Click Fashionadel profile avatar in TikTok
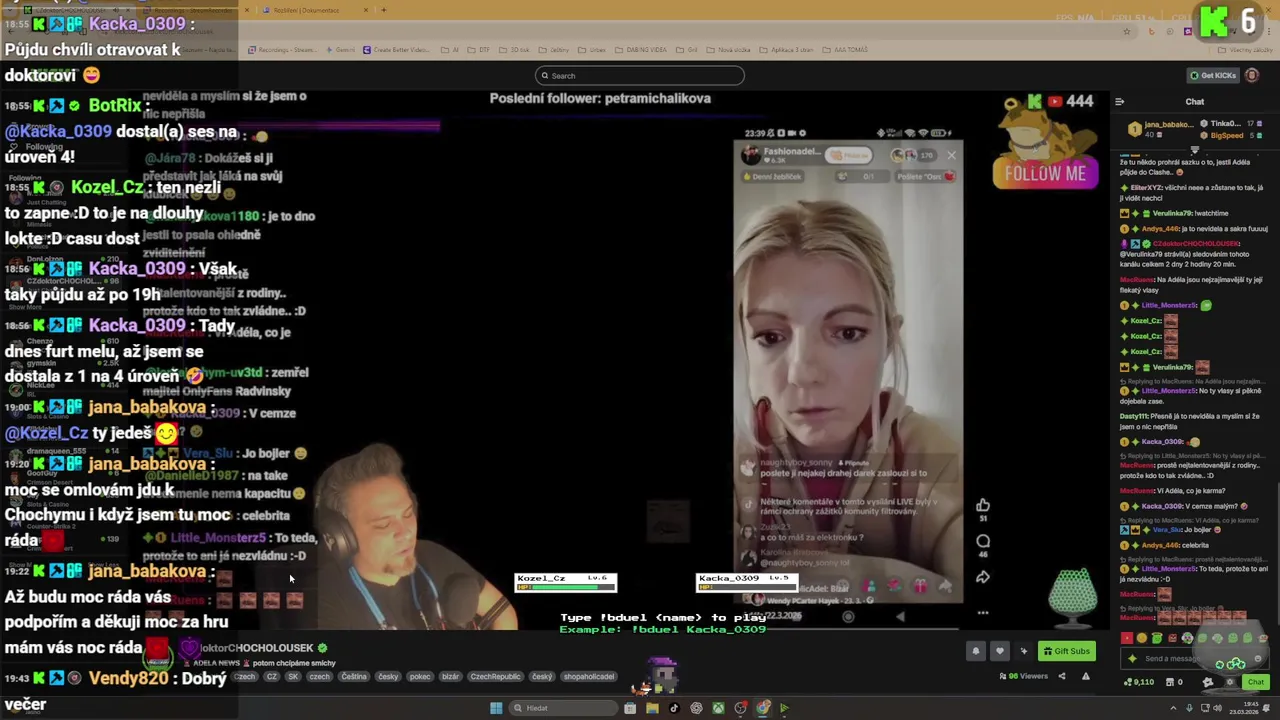This screenshot has height=720, width=1280. pyautogui.click(x=750, y=155)
